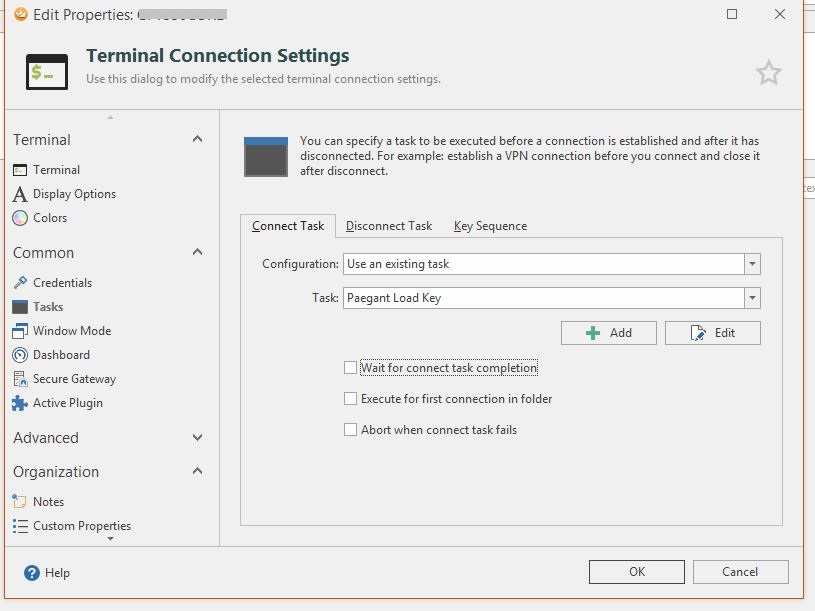The height and width of the screenshot is (611, 815).
Task: Switch to the Key Sequence tab
Action: pyautogui.click(x=490, y=226)
